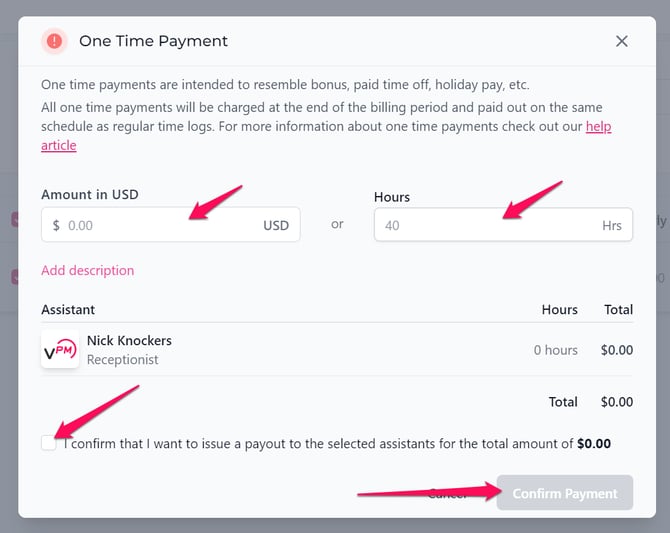Close the One Time Payment dialog
The width and height of the screenshot is (670, 533).
tap(622, 41)
